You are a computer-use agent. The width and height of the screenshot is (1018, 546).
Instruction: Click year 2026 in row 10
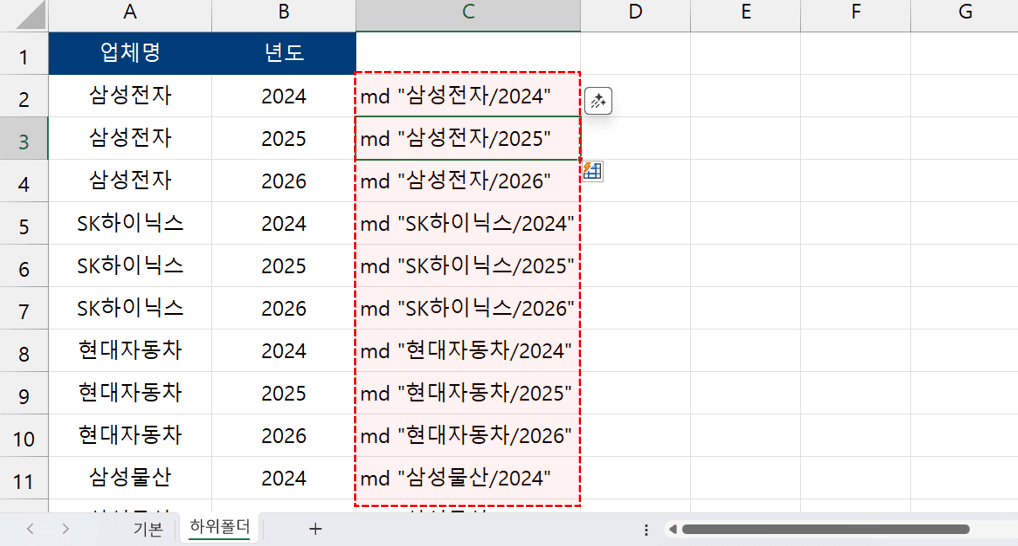point(283,436)
